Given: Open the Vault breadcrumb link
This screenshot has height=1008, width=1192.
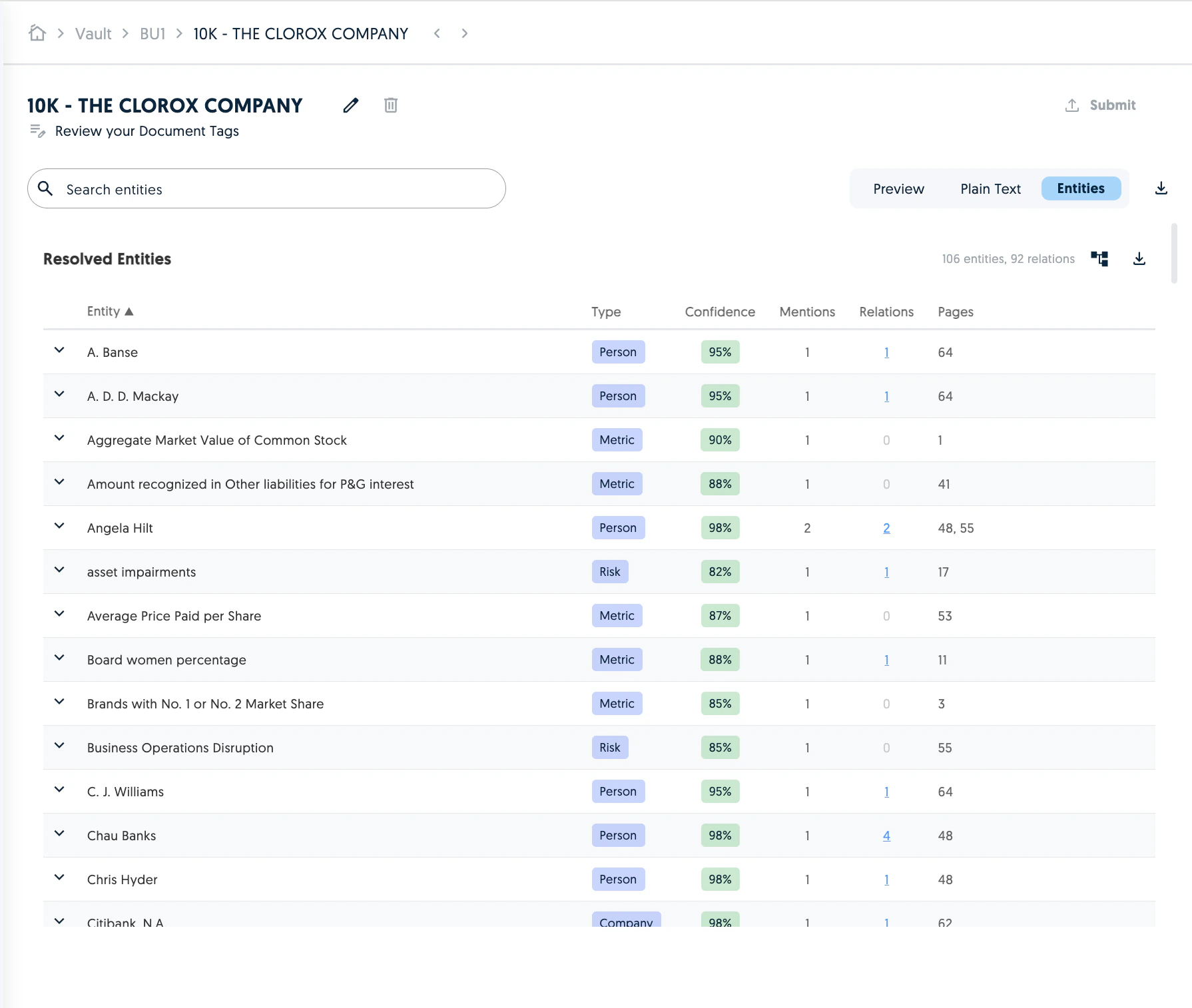Looking at the screenshot, I should [93, 34].
